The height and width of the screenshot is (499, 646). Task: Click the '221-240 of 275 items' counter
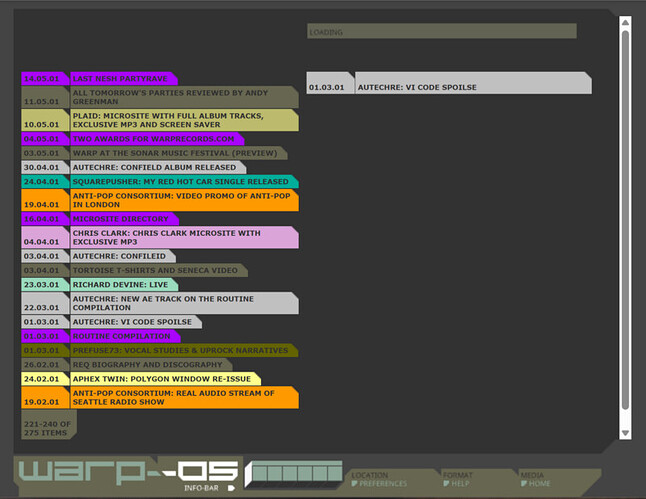click(49, 424)
